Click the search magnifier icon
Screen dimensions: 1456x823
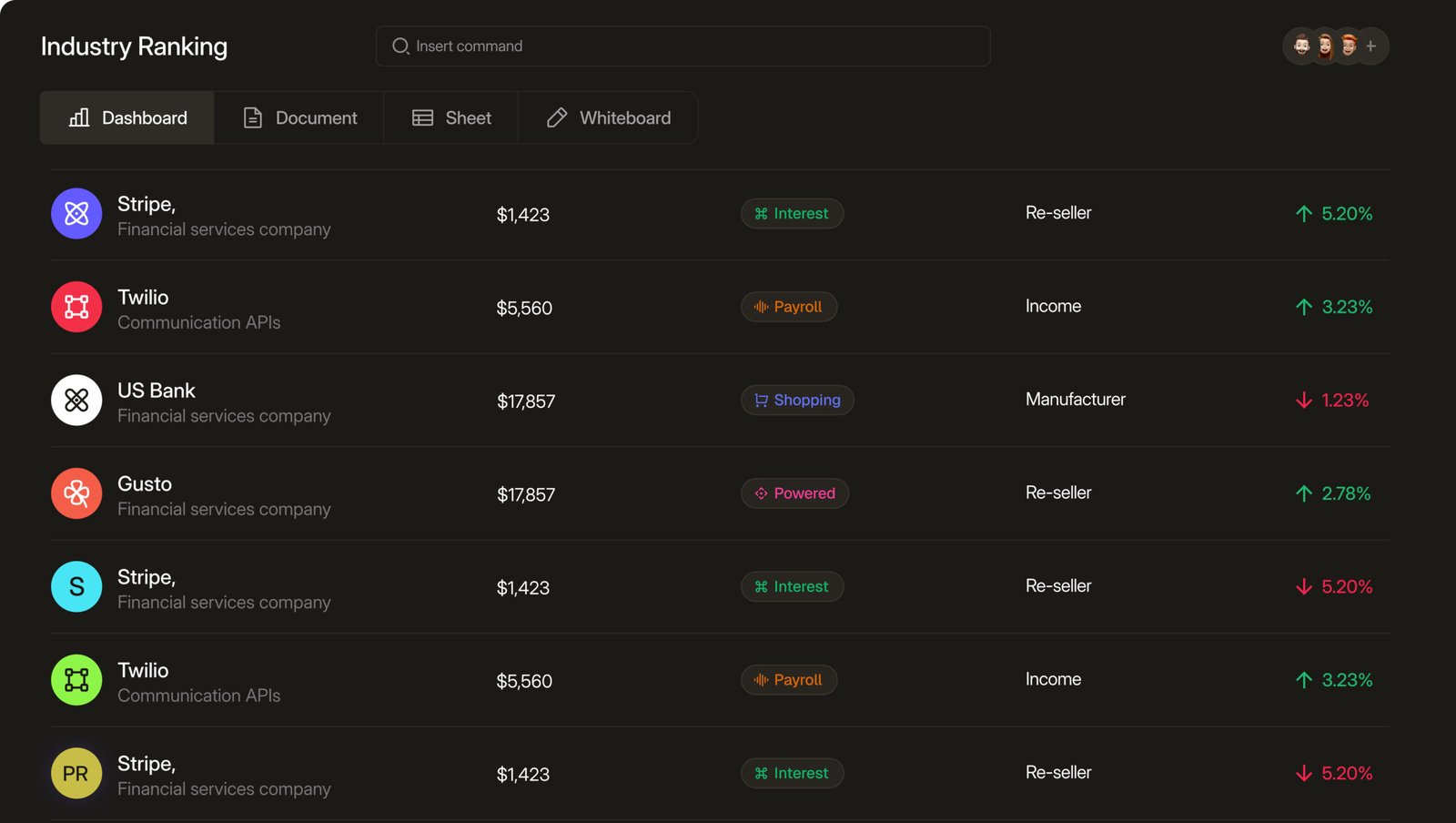point(400,46)
